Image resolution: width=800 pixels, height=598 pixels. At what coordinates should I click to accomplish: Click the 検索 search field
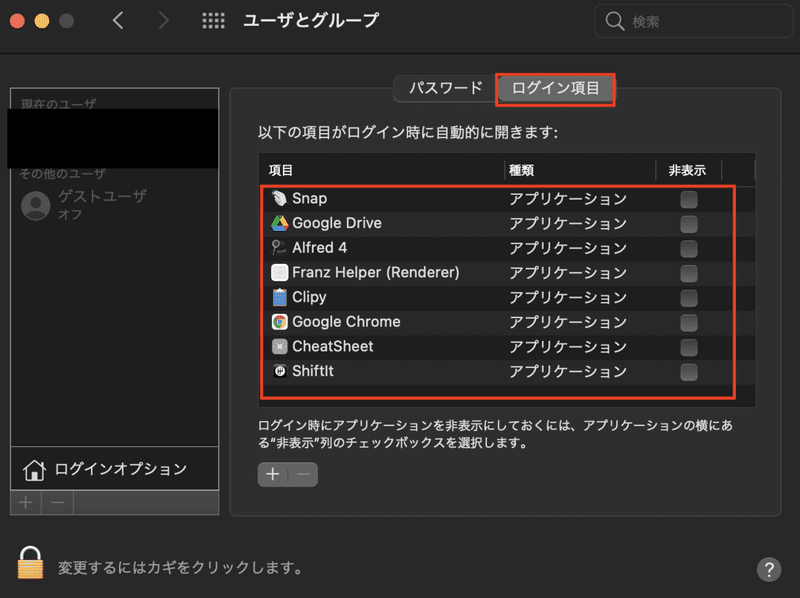[x=693, y=21]
